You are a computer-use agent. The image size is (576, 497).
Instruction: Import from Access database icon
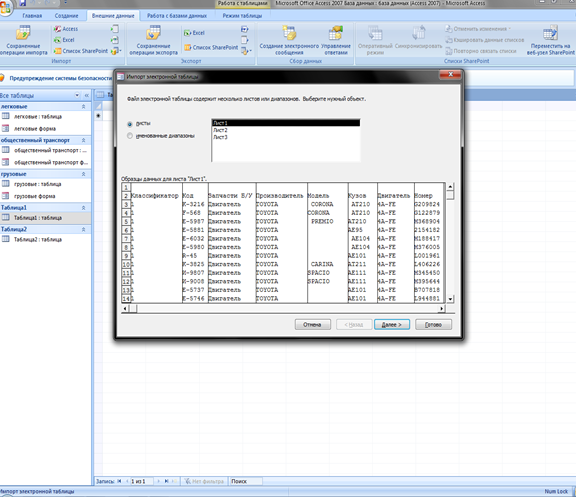click(58, 29)
